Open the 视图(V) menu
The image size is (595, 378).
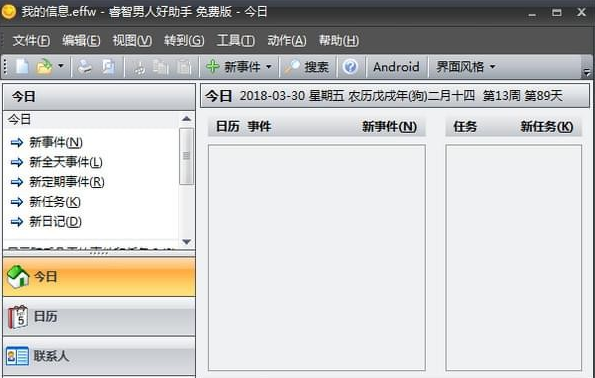132,40
